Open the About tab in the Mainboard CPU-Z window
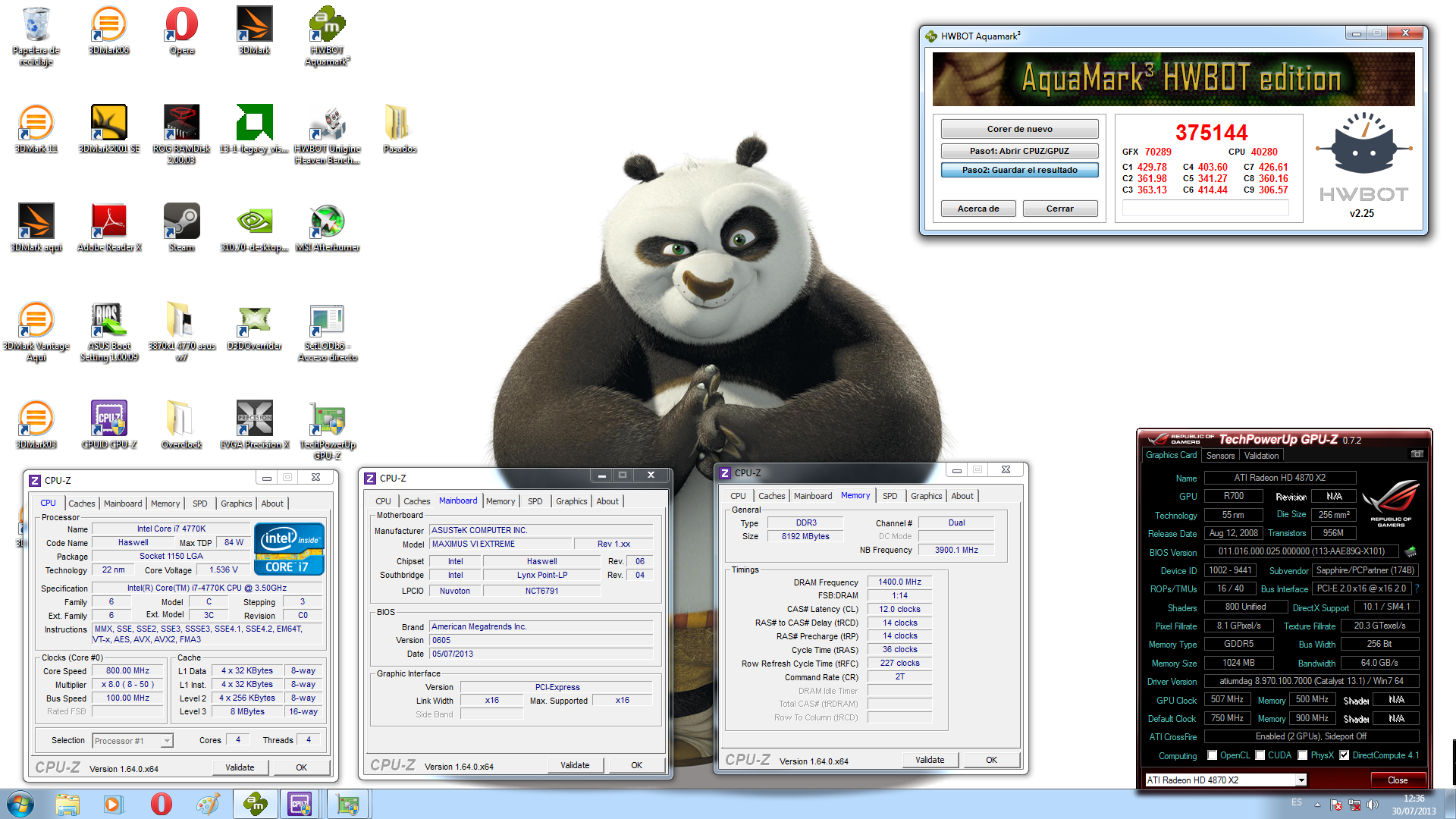Screen dimensions: 1456x819 coord(607,501)
